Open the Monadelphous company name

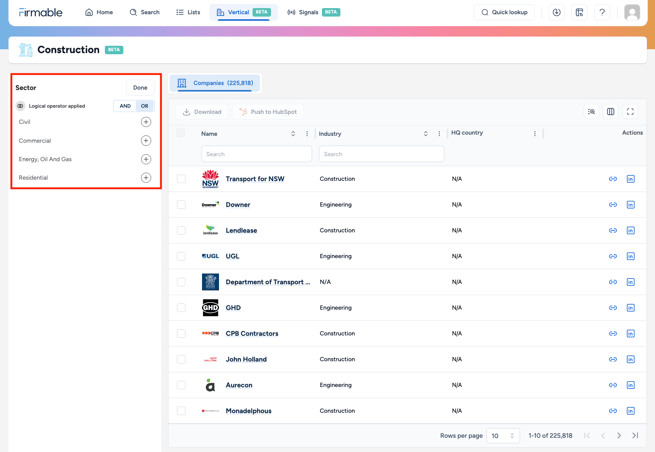(249, 411)
